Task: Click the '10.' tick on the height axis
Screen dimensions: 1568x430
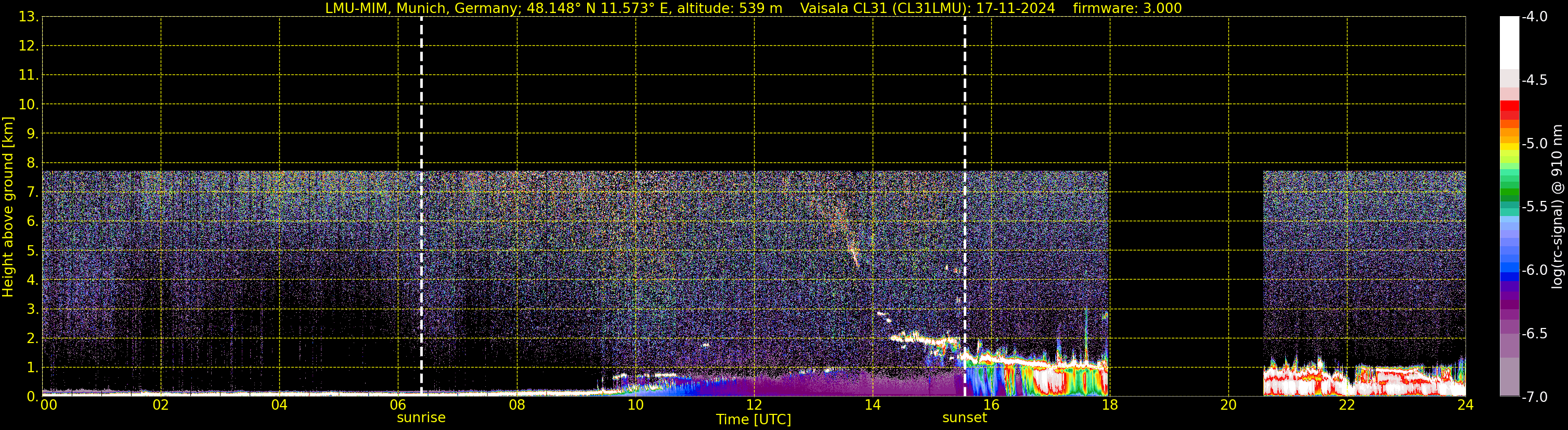Action: pos(29,105)
